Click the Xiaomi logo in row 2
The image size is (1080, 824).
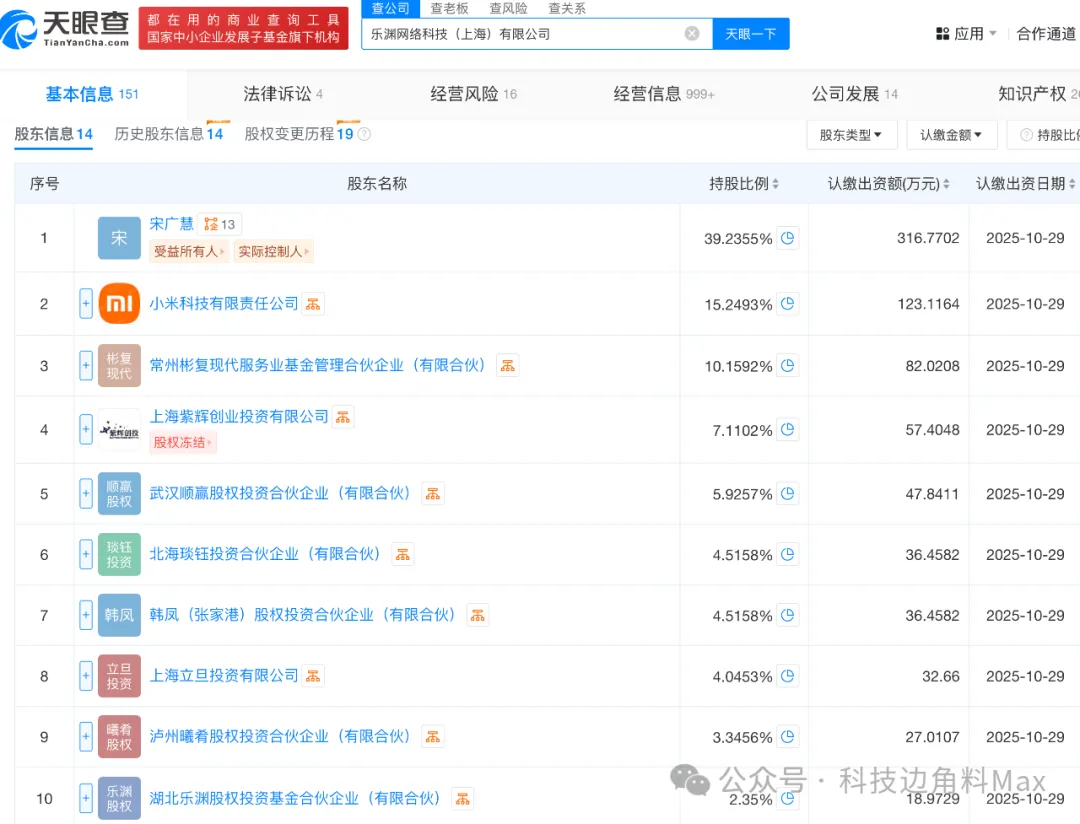point(119,304)
